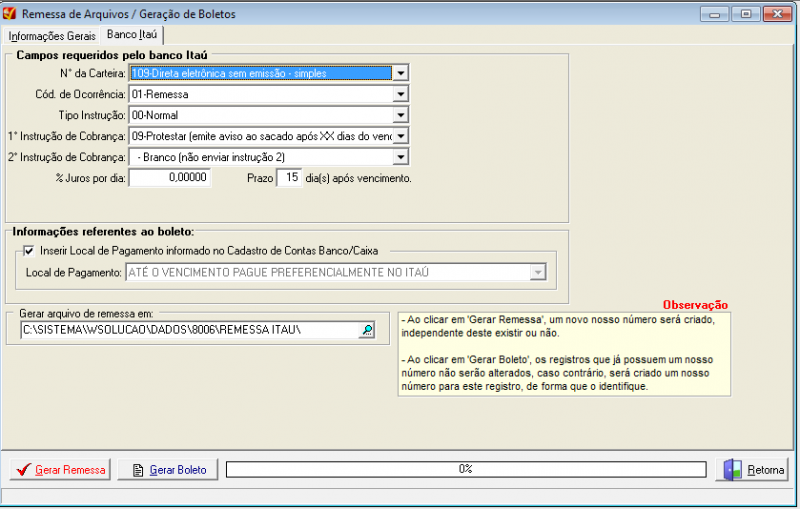Open the Tipo Instrução dropdown arrow
The width and height of the screenshot is (800, 509).
(x=401, y=115)
